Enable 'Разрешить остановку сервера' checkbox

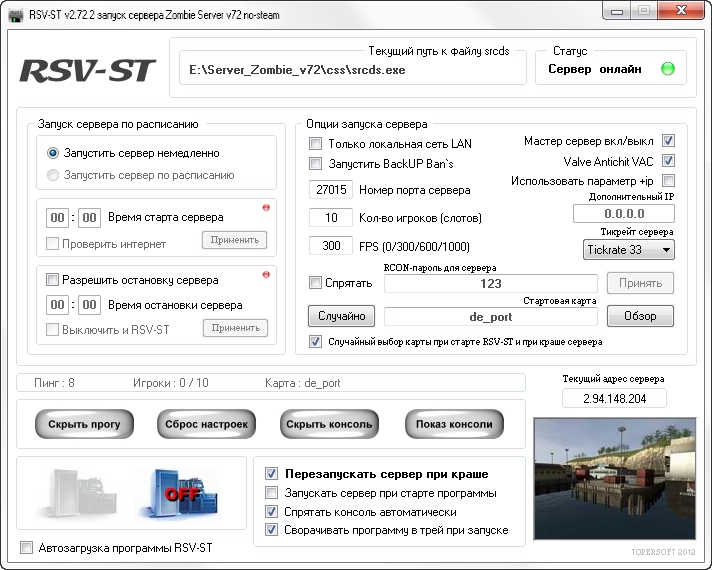(x=52, y=280)
